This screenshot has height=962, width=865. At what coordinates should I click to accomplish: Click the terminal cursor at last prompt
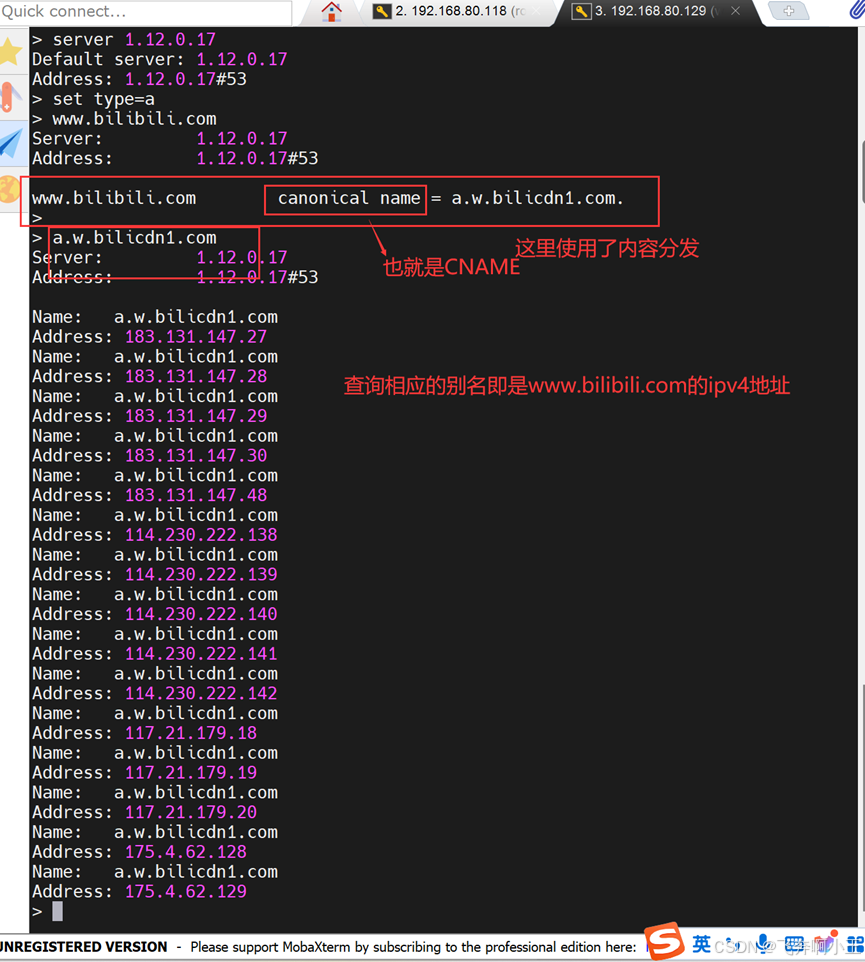[x=57, y=911]
